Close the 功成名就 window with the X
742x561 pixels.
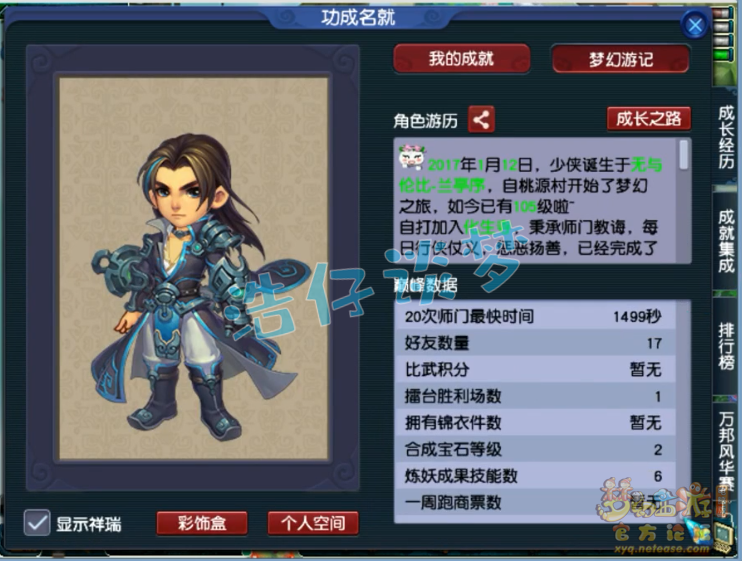click(x=694, y=25)
